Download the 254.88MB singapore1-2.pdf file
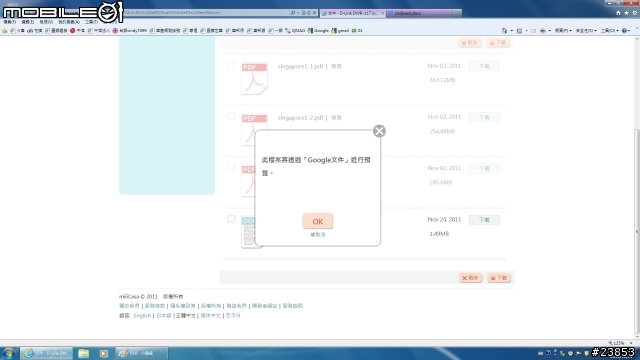640x360 pixels. (484, 118)
